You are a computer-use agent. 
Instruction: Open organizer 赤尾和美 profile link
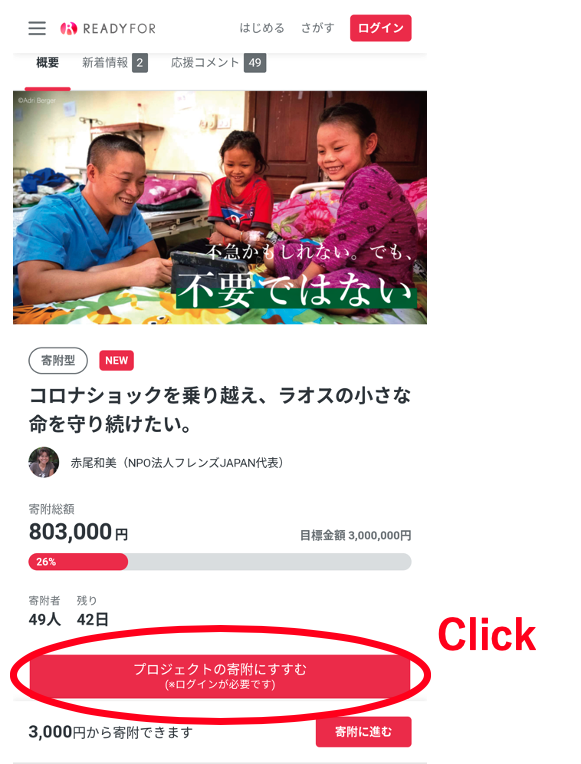[x=176, y=462]
